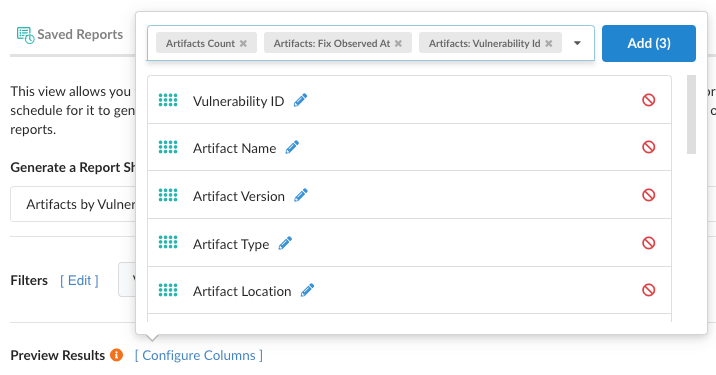Select the Artifact Version row label
Image resolution: width=716 pixels, height=375 pixels.
pos(239,196)
